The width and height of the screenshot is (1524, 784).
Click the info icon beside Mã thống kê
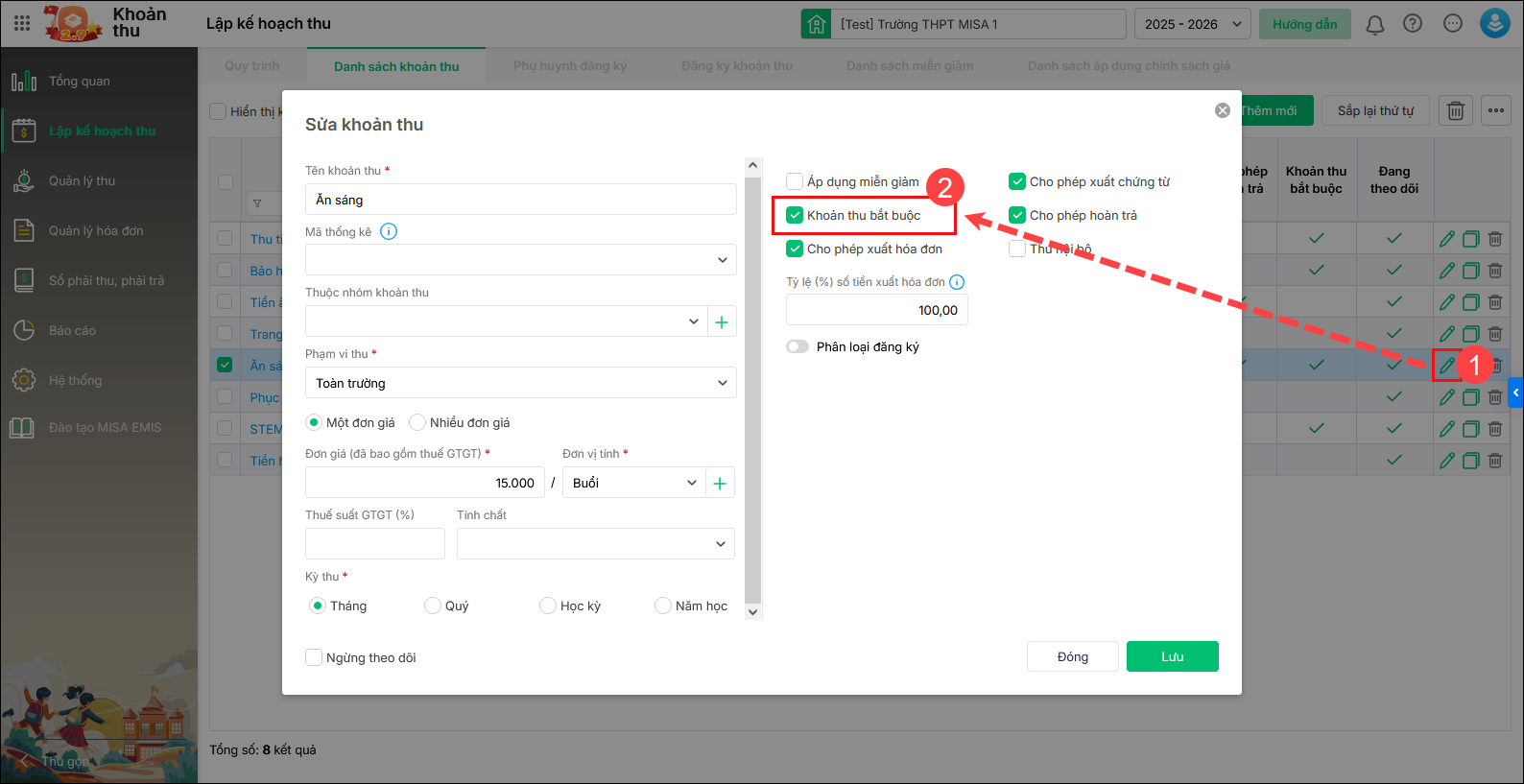(x=389, y=231)
